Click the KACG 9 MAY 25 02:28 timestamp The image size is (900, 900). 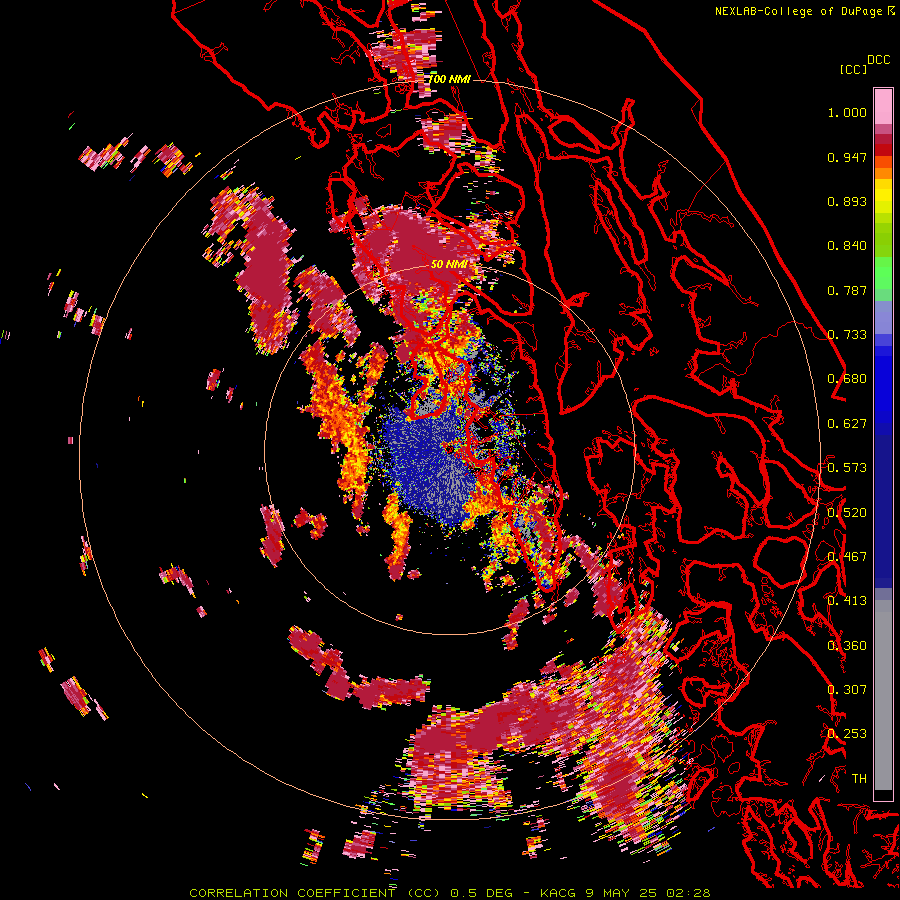click(x=625, y=893)
